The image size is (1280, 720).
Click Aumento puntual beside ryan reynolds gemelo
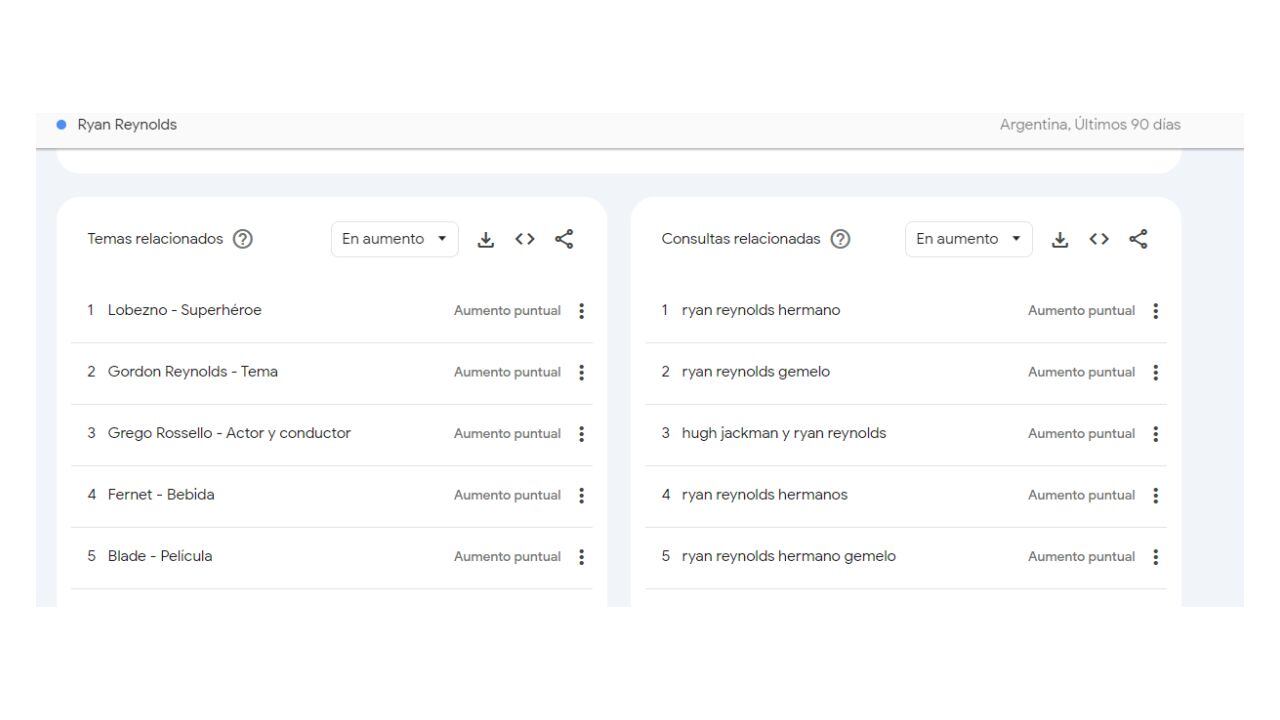pos(1081,372)
